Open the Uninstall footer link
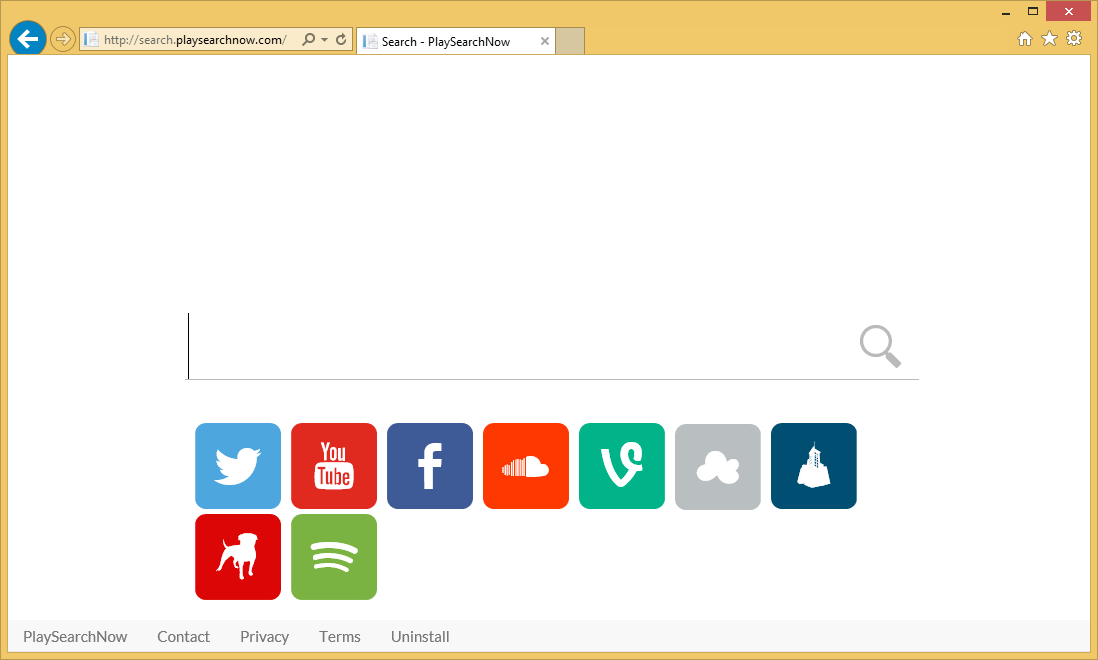This screenshot has height=660, width=1098. pyautogui.click(x=420, y=637)
